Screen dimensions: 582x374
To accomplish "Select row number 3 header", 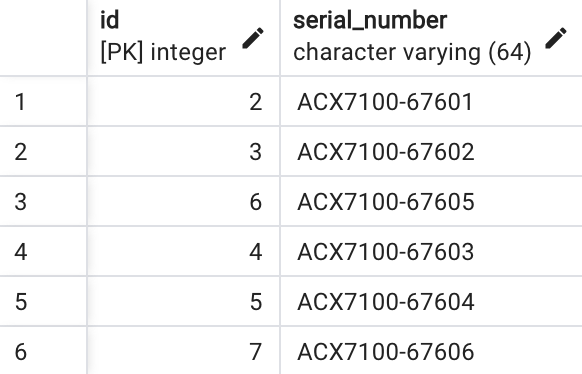I will (x=43, y=201).
